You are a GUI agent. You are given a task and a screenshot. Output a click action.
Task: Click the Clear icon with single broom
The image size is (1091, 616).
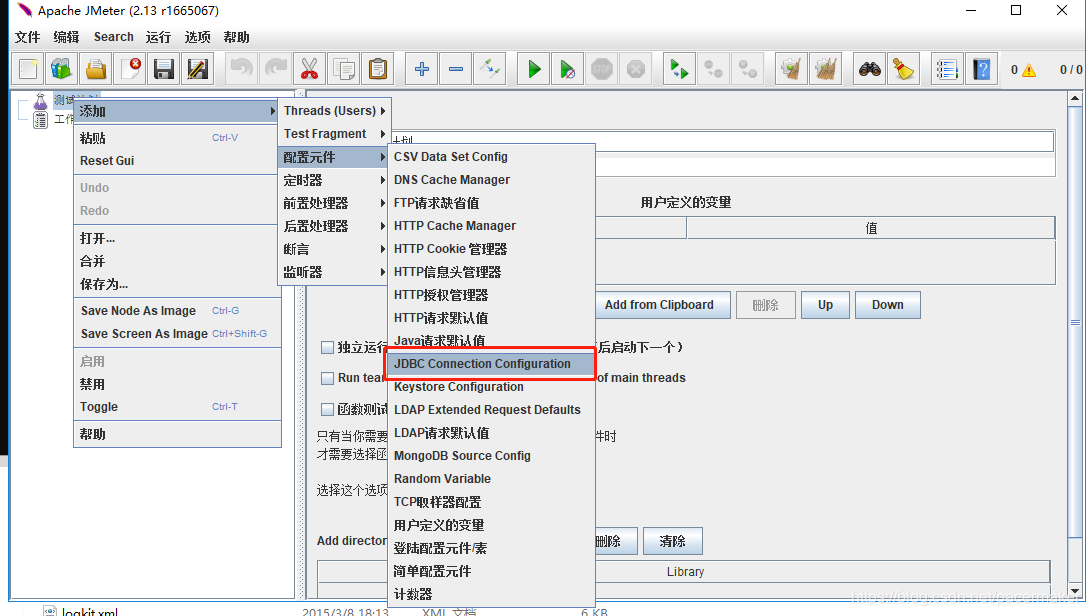click(791, 69)
